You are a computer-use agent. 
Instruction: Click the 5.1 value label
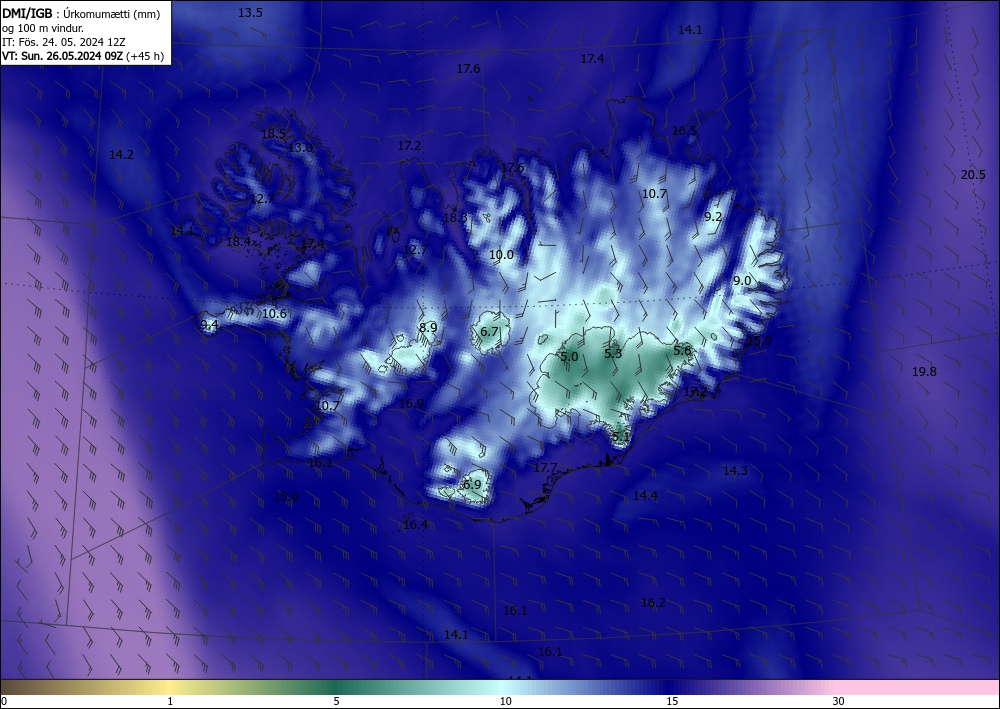click(621, 437)
